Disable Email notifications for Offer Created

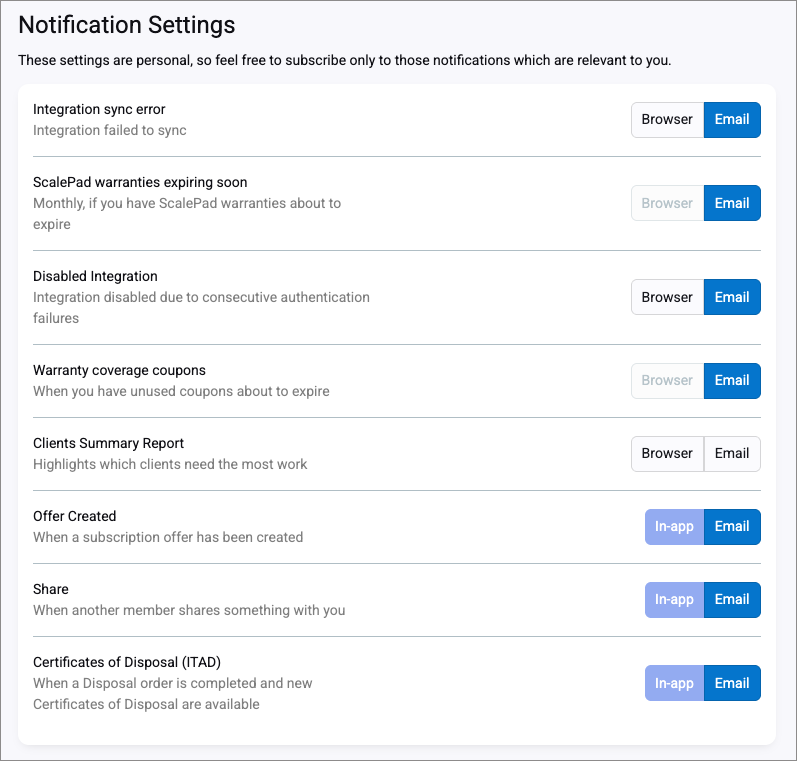pyautogui.click(x=732, y=527)
